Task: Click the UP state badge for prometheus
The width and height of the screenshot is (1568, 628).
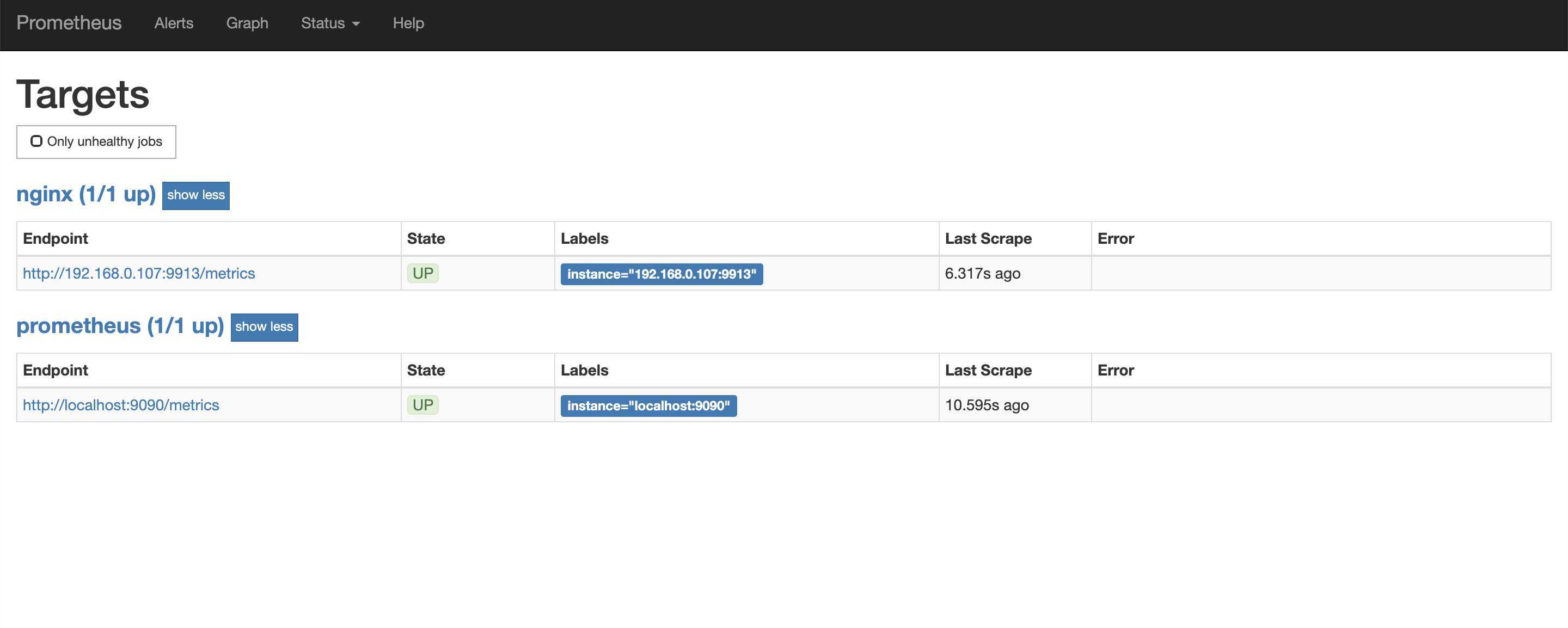Action: click(422, 405)
